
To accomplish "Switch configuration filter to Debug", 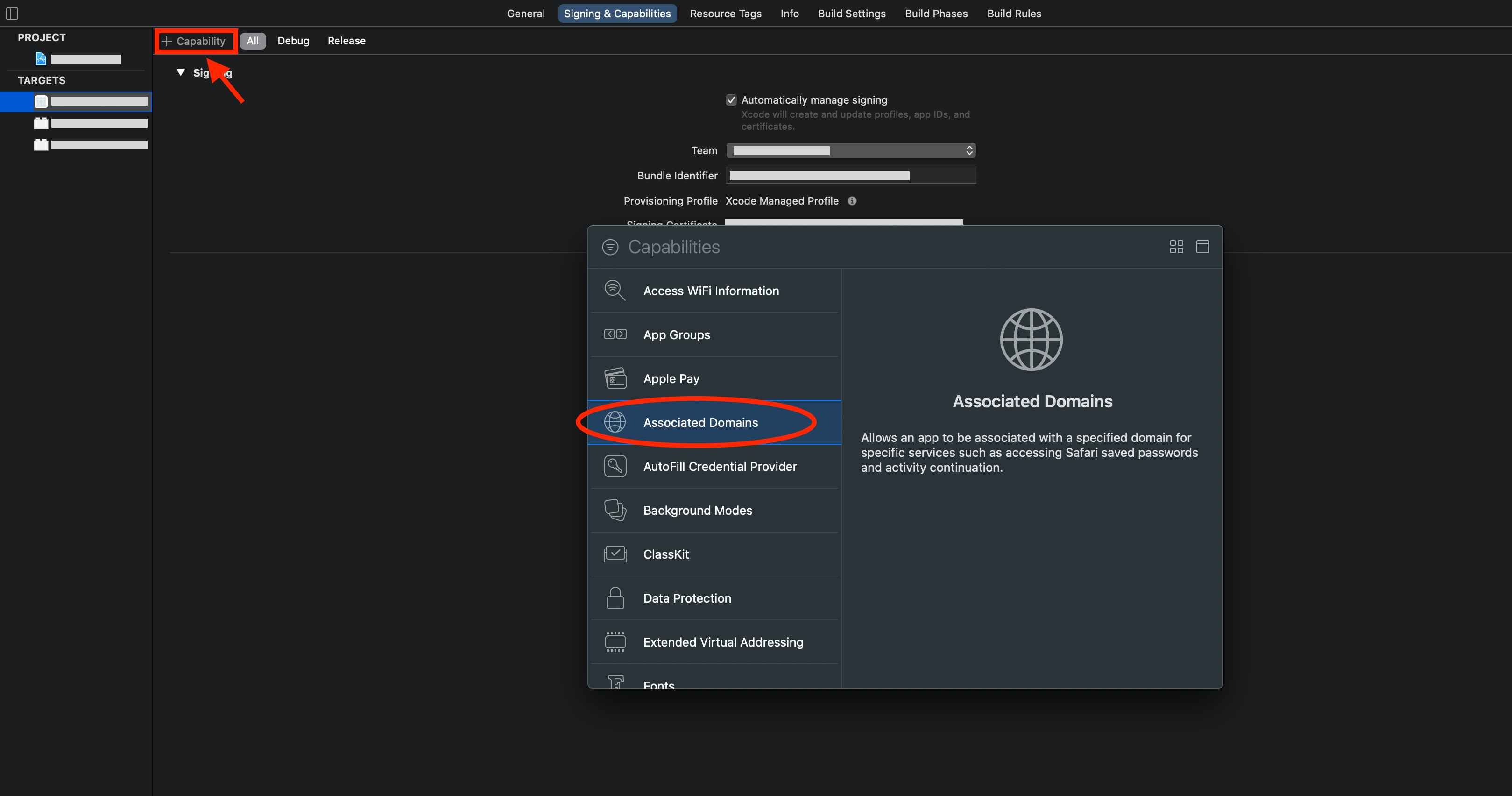I will (293, 41).
